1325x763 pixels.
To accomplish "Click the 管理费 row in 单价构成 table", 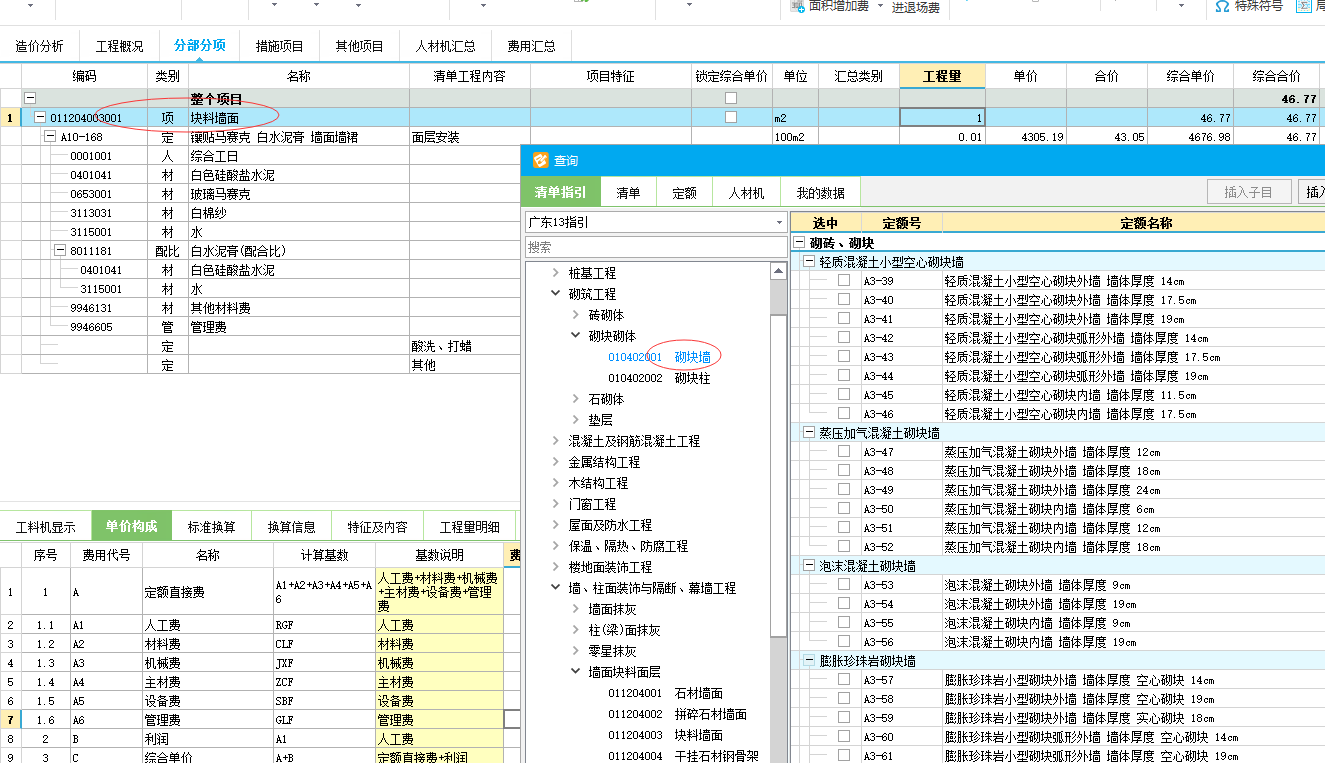I will pos(260,719).
